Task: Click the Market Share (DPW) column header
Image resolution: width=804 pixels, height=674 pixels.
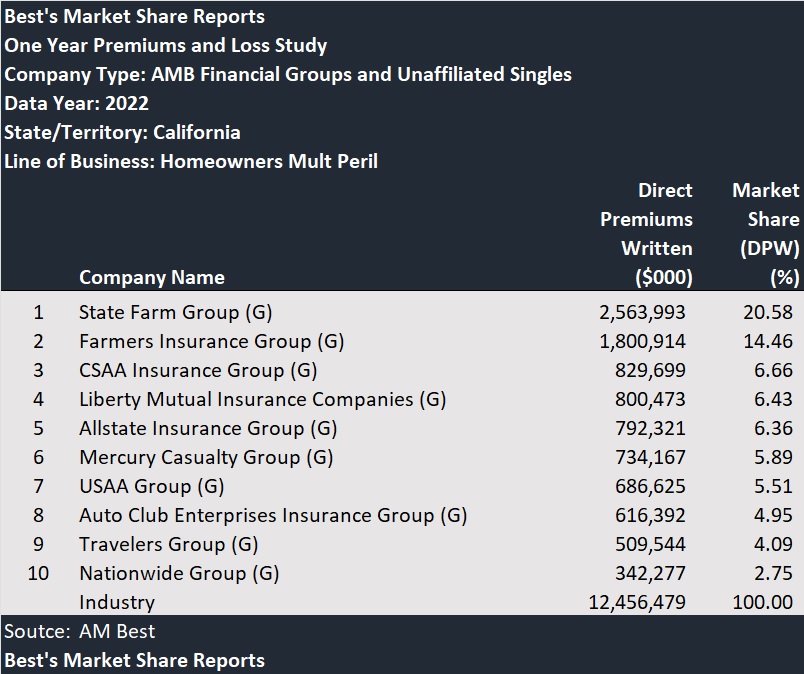Action: pos(765,233)
